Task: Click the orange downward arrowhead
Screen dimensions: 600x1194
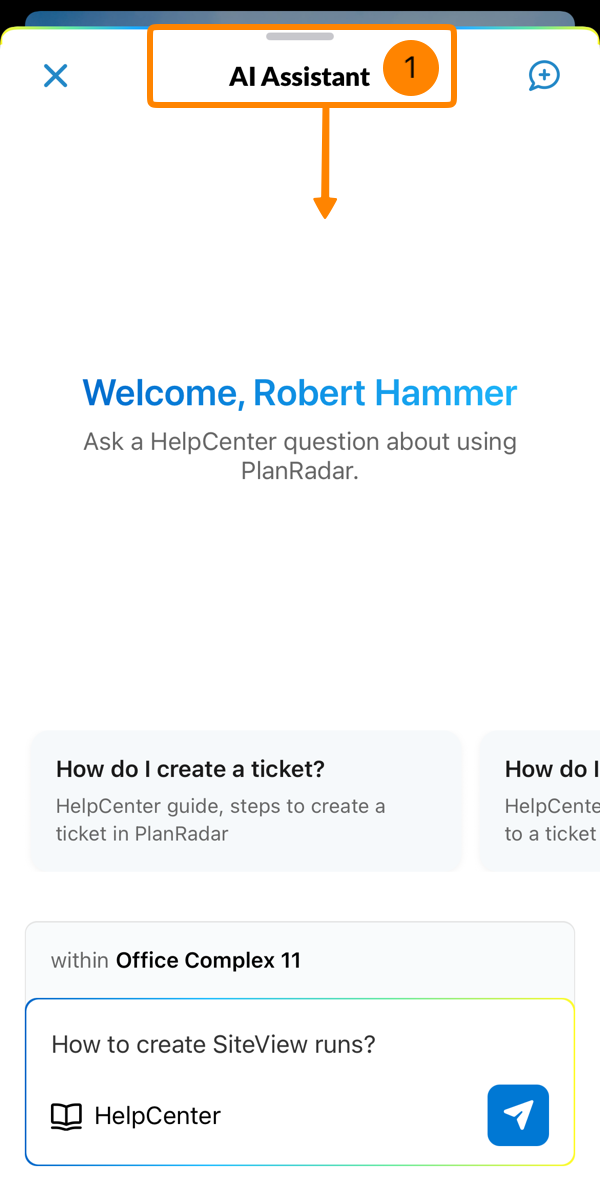Action: click(x=325, y=207)
